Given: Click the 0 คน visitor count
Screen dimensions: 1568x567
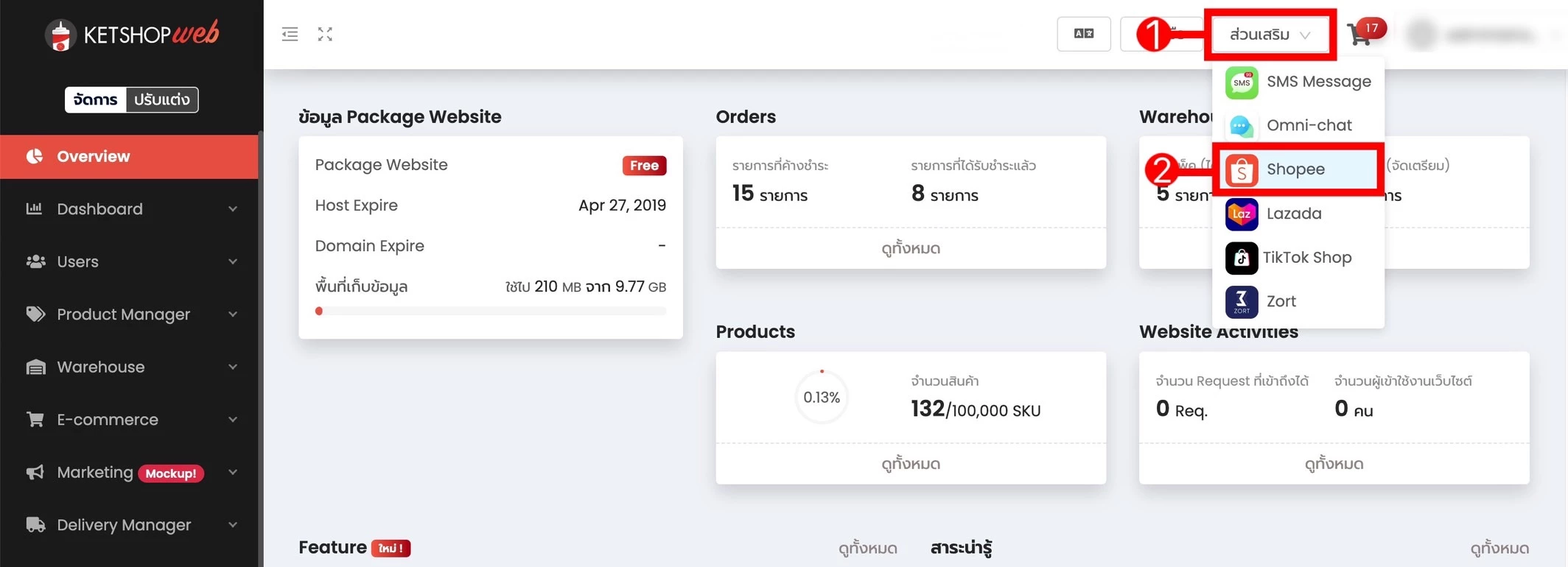Looking at the screenshot, I should (1354, 409).
